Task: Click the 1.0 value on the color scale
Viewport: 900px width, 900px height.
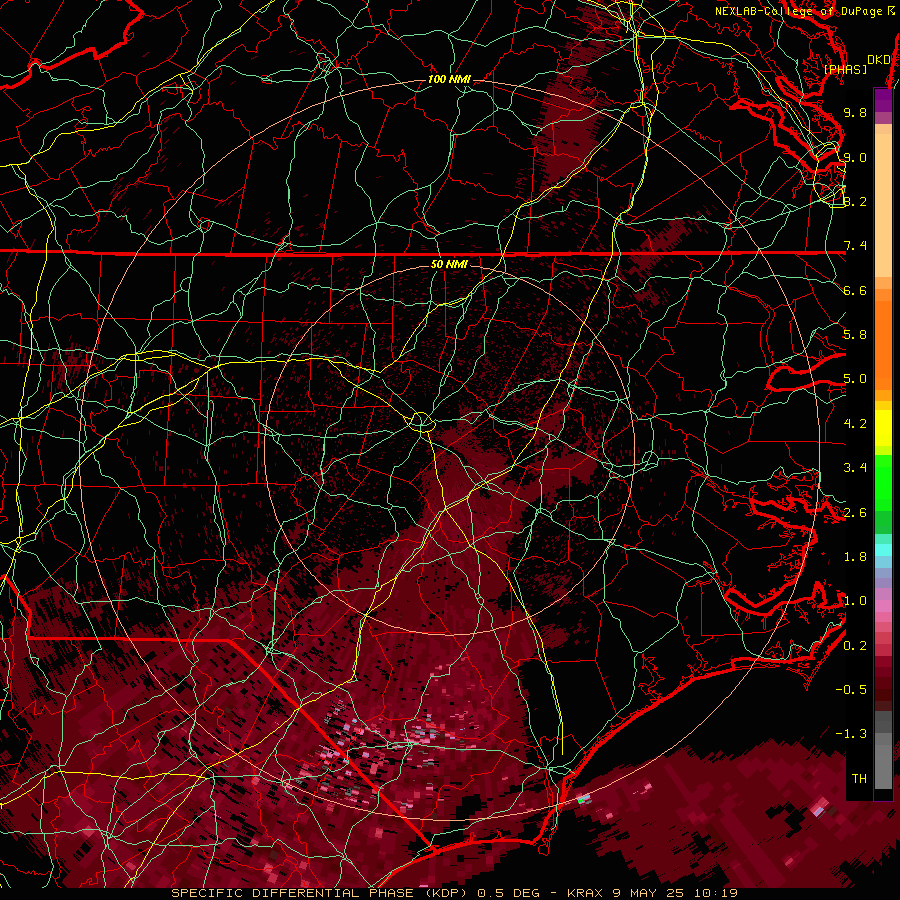Action: (x=855, y=601)
